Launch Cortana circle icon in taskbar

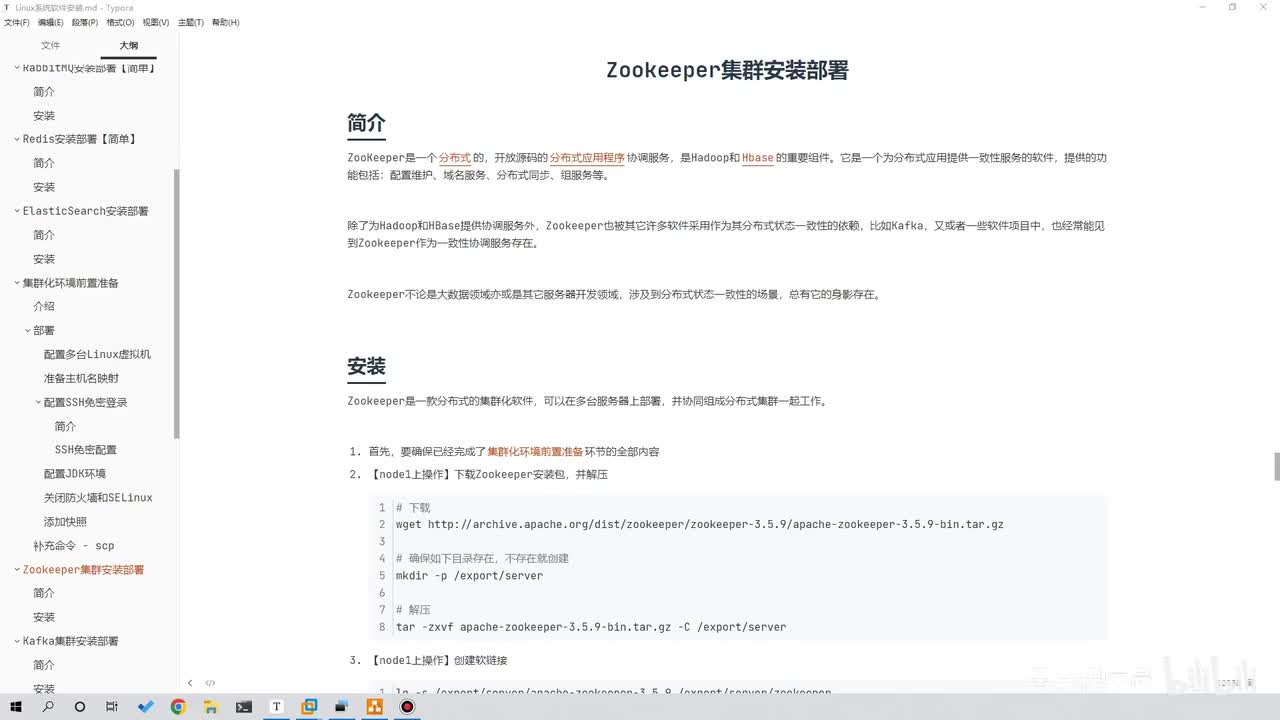coord(80,706)
